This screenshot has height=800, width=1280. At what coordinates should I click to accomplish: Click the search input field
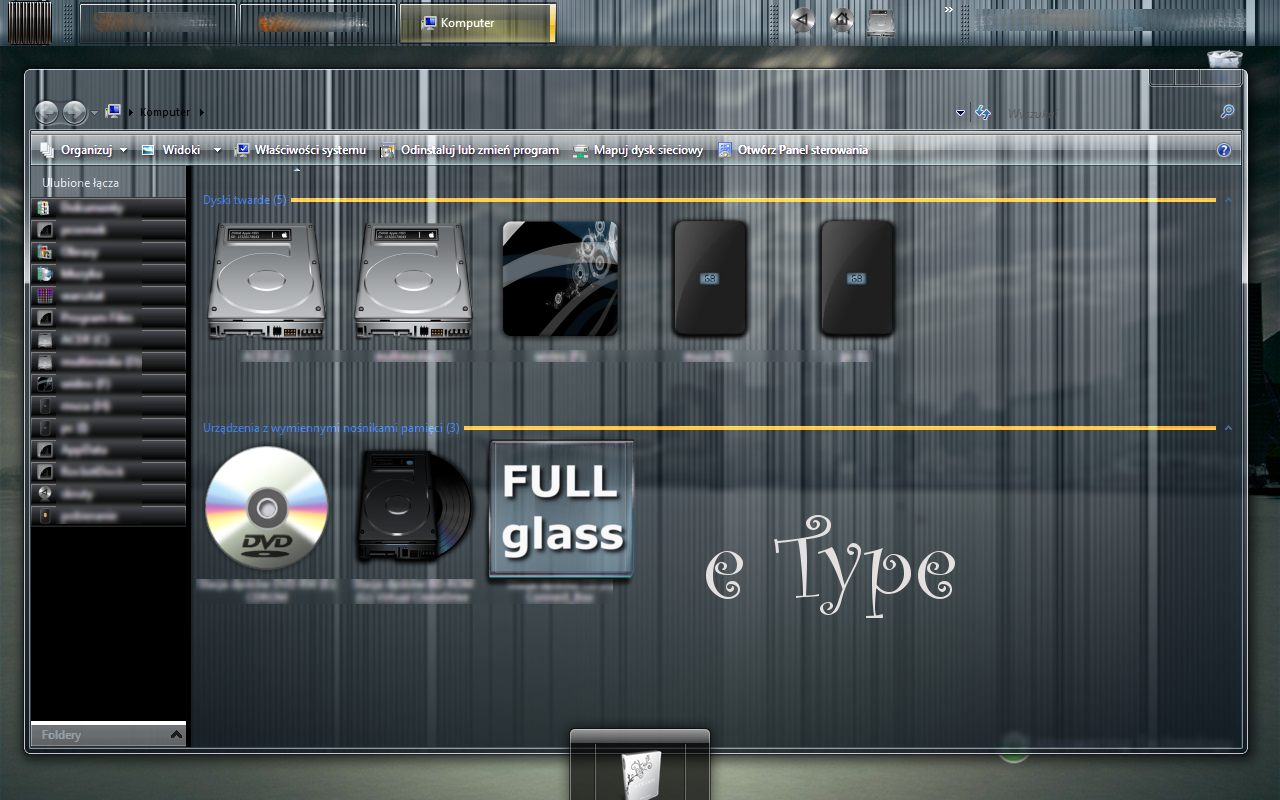[1110, 113]
